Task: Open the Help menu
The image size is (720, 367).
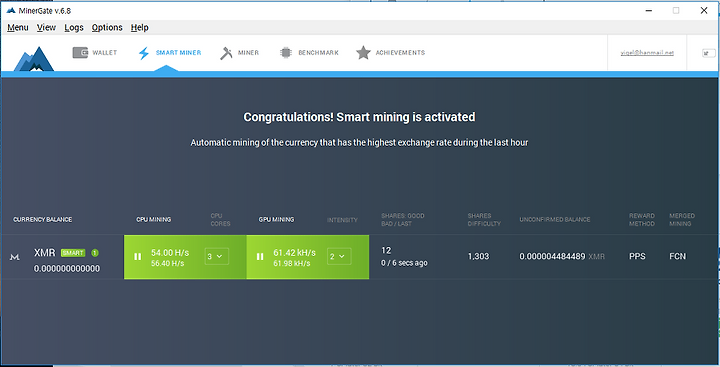Action: click(x=140, y=28)
